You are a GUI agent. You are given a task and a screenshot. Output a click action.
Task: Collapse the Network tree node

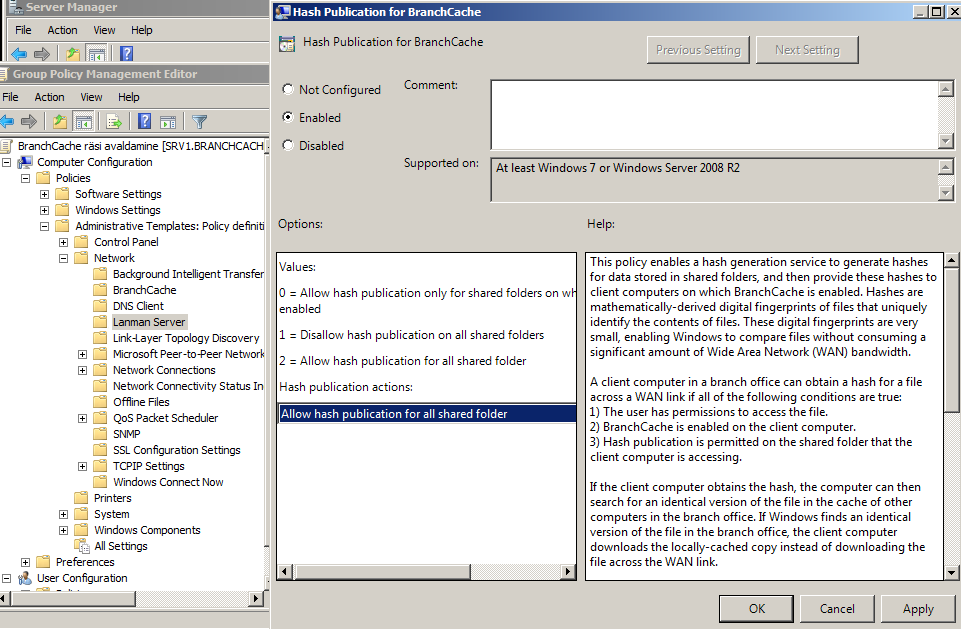(64, 258)
